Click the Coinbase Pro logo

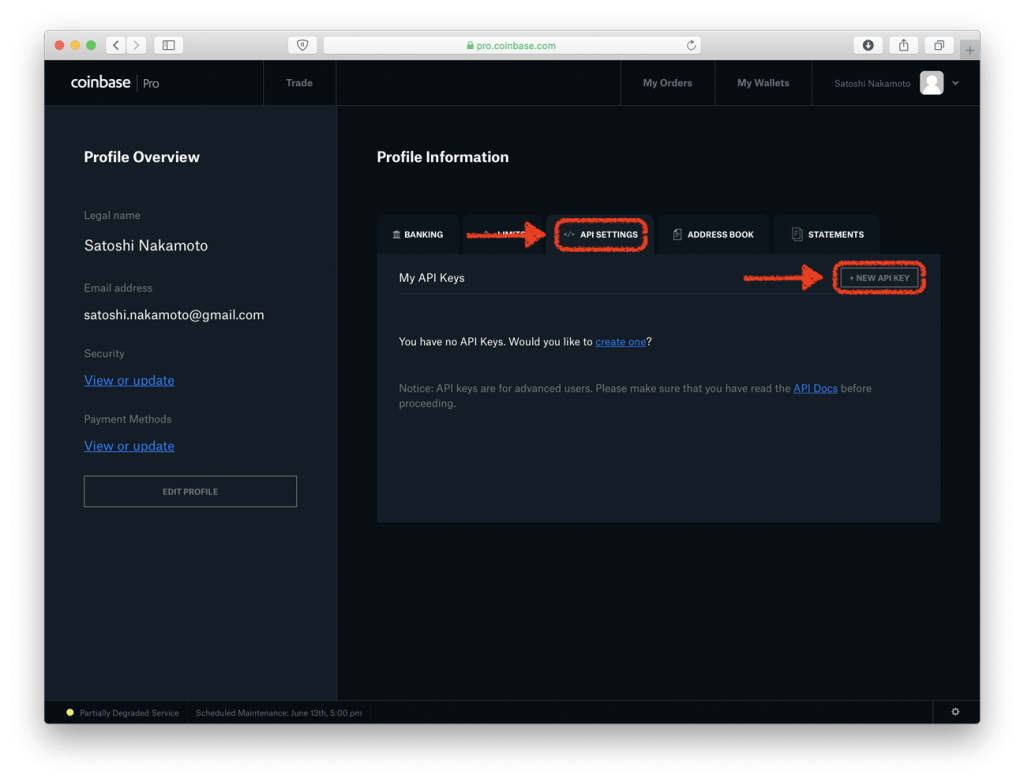pyautogui.click(x=115, y=83)
